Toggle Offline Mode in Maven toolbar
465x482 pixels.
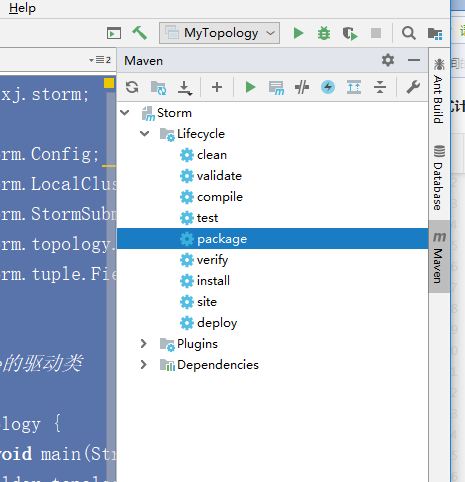pyautogui.click(x=302, y=87)
